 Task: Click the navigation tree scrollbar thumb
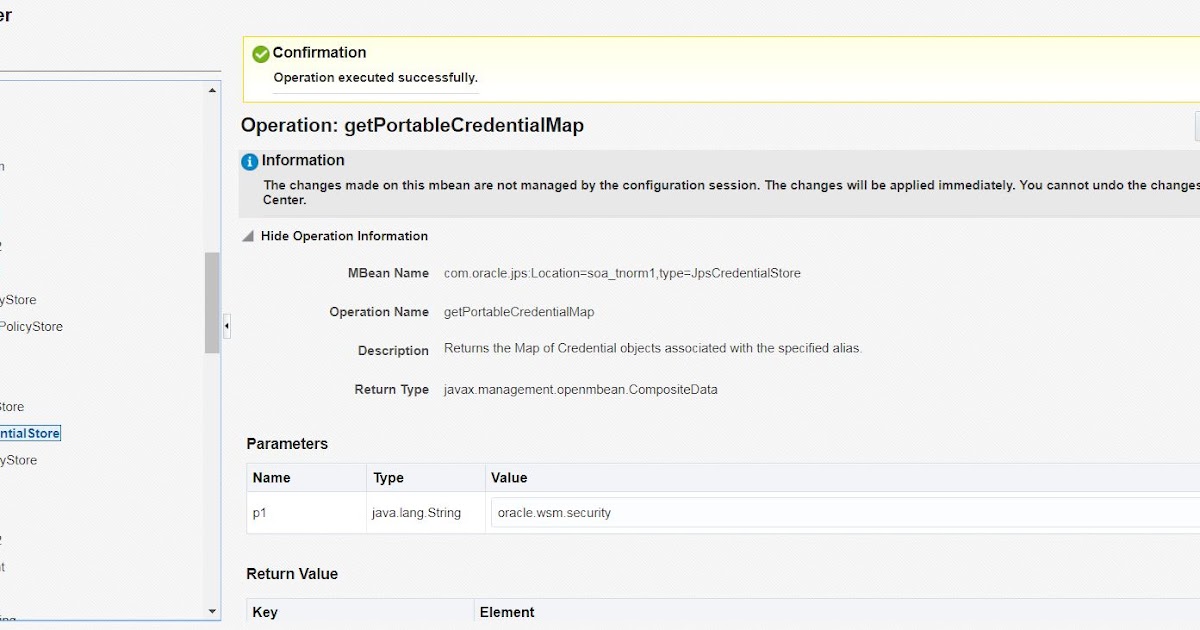(x=212, y=302)
